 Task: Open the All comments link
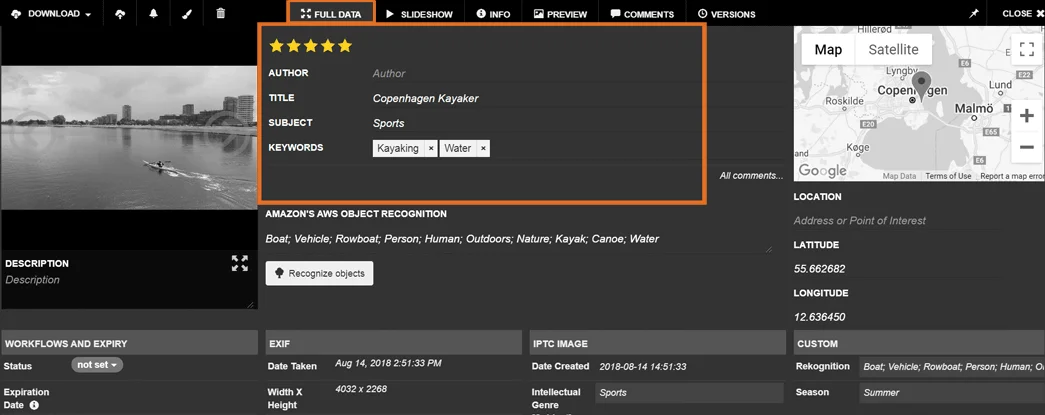(x=751, y=176)
